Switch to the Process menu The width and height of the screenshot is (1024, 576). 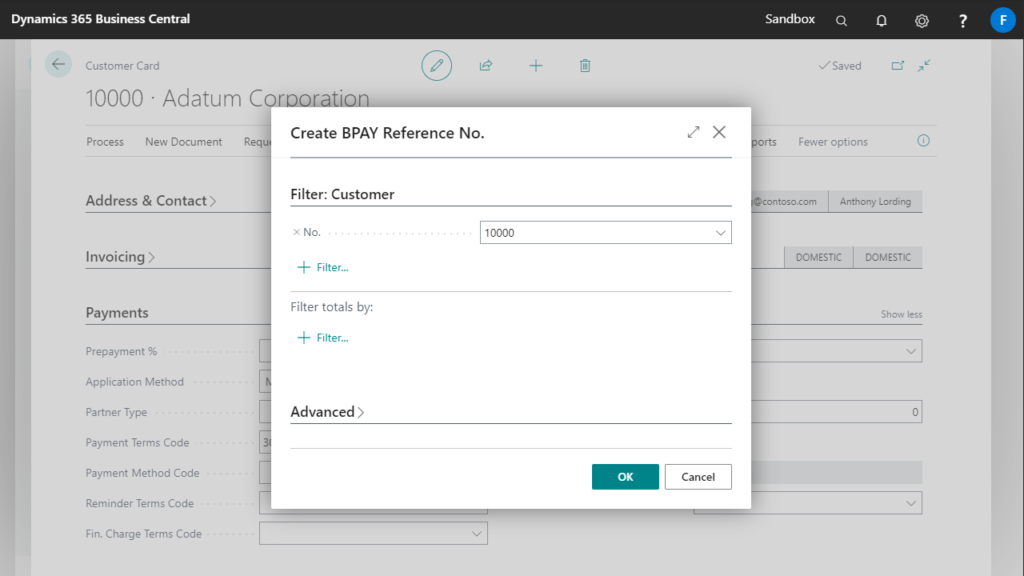tap(105, 141)
